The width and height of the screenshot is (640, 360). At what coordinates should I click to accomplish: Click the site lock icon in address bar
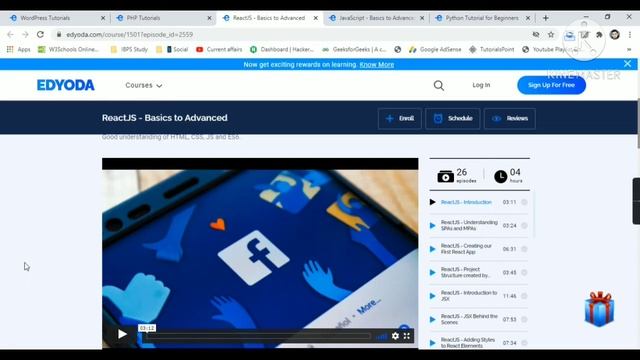59,35
